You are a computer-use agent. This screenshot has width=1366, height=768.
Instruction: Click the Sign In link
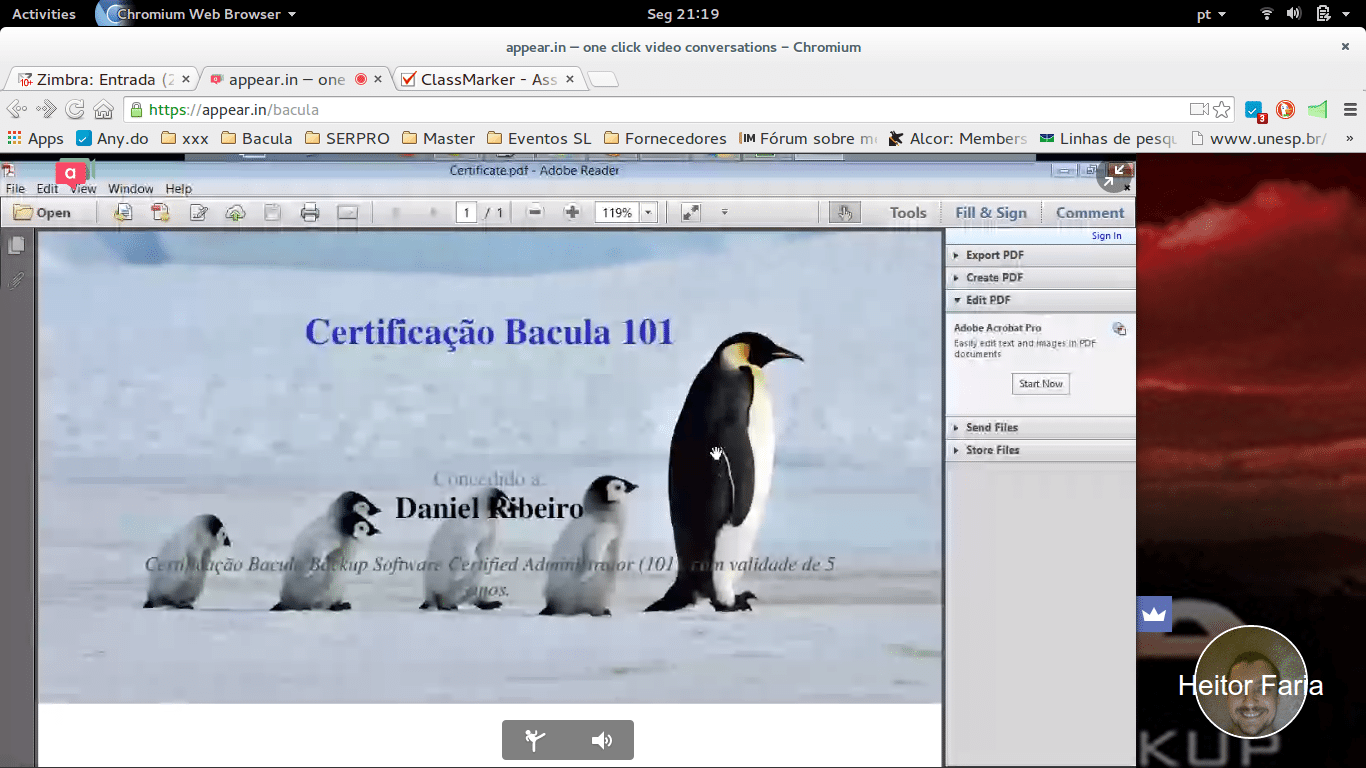(x=1106, y=235)
